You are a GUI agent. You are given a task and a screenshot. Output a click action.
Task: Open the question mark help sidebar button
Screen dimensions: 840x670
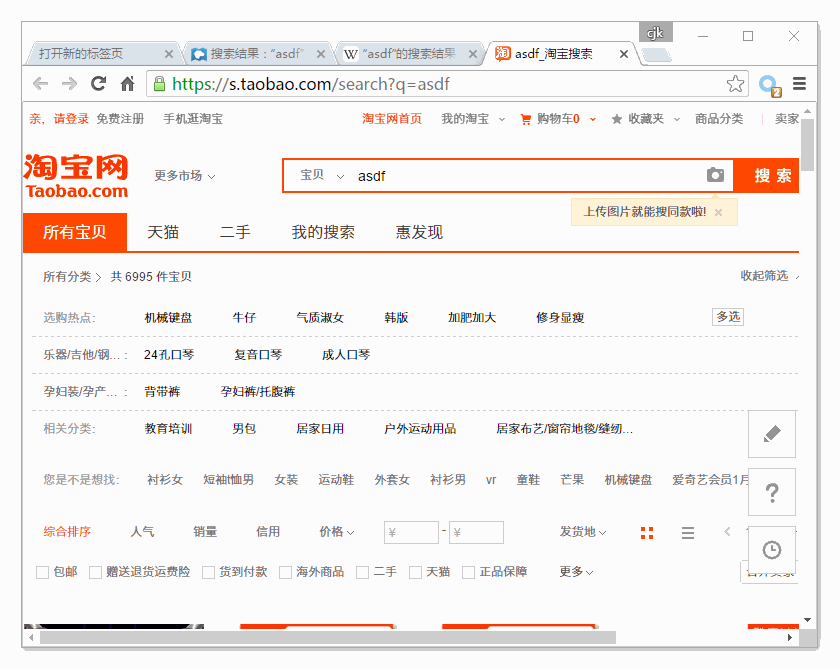[x=771, y=492]
